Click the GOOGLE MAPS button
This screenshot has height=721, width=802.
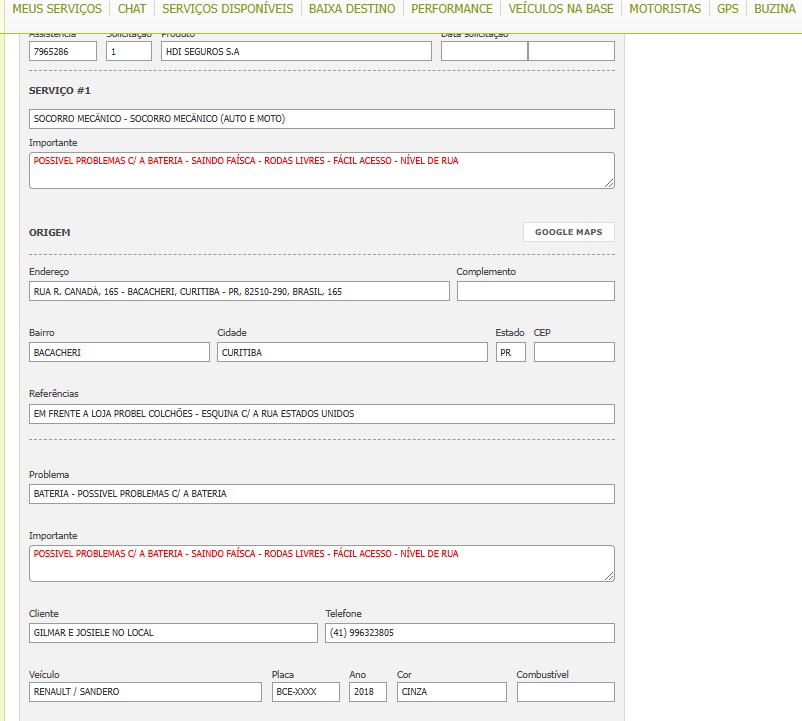(x=568, y=232)
